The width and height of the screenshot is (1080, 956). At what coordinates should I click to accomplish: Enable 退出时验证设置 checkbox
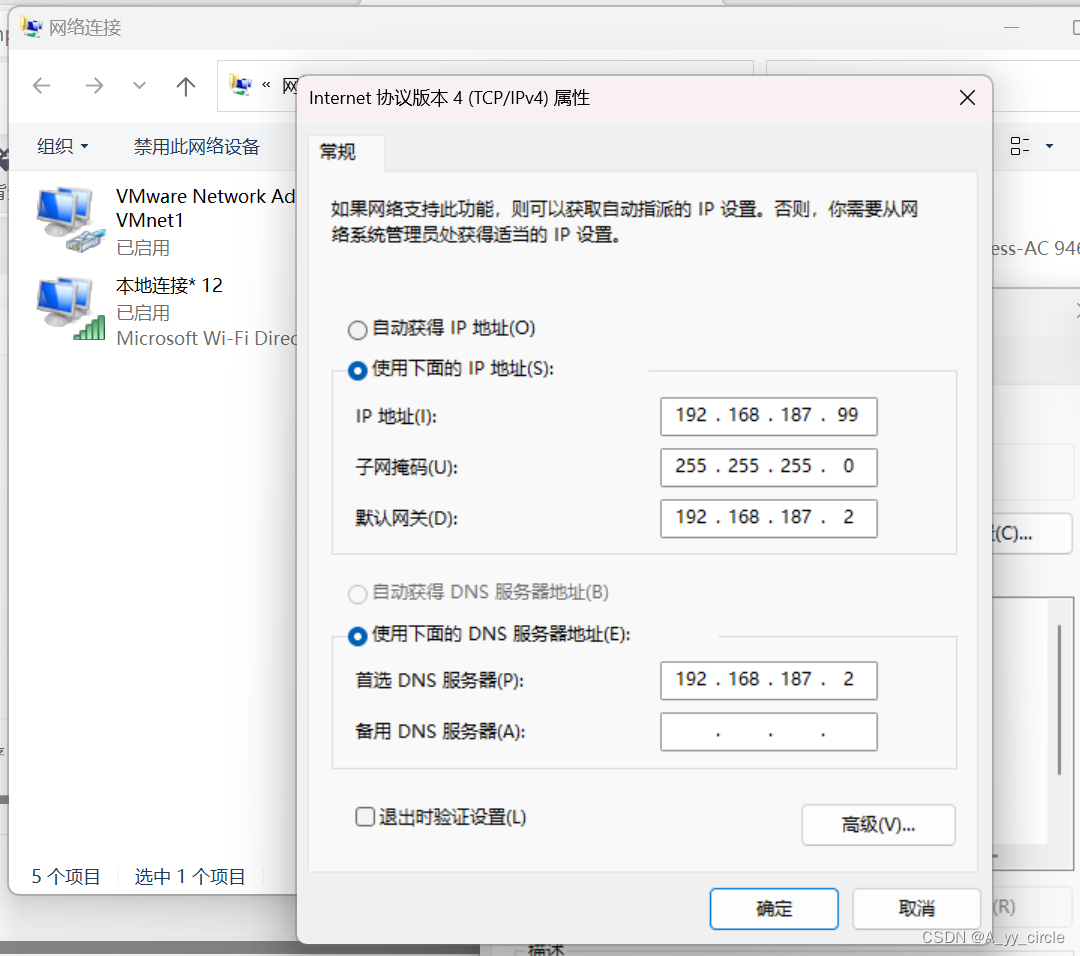(365, 817)
